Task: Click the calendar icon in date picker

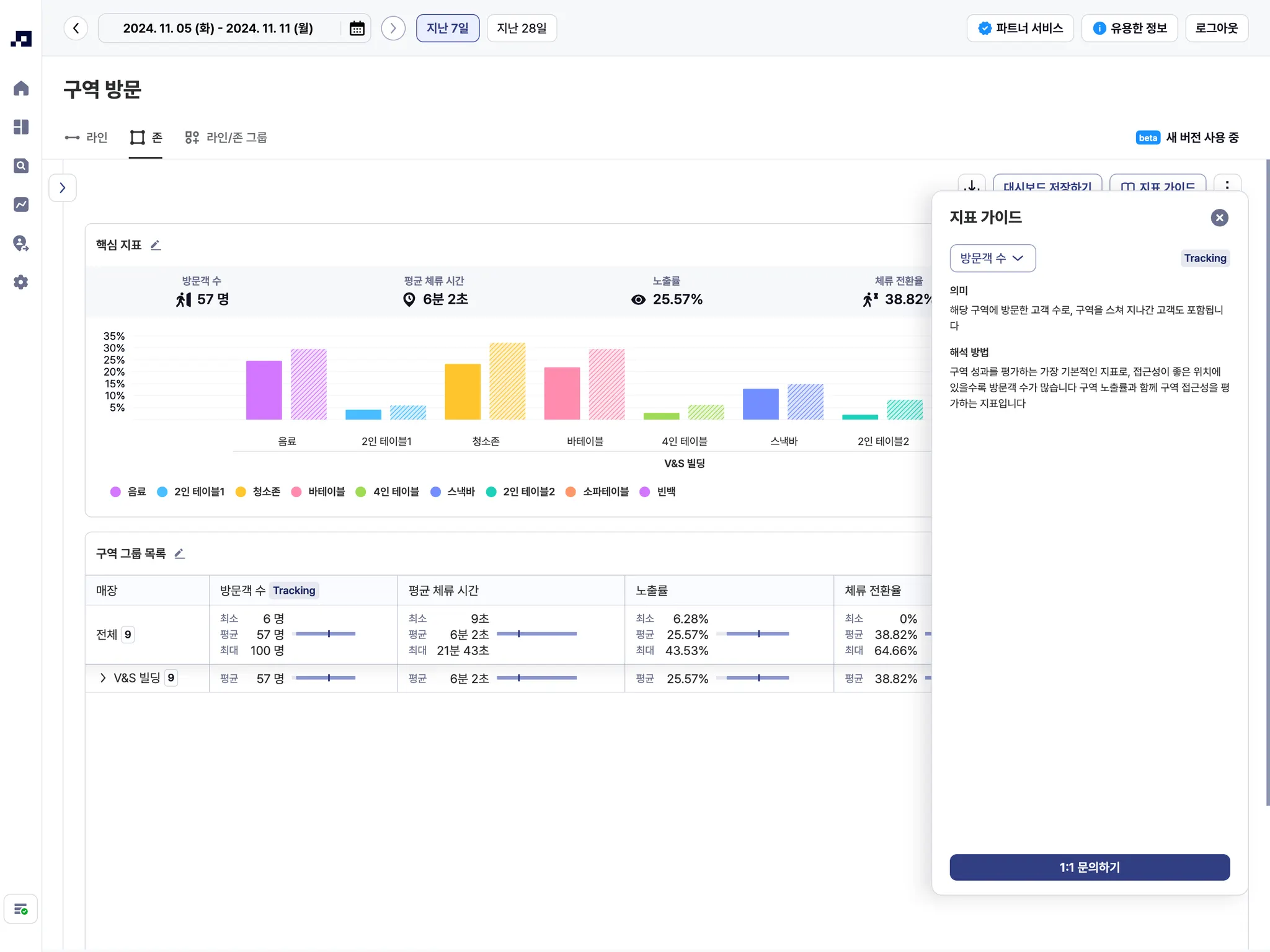Action: [x=357, y=29]
